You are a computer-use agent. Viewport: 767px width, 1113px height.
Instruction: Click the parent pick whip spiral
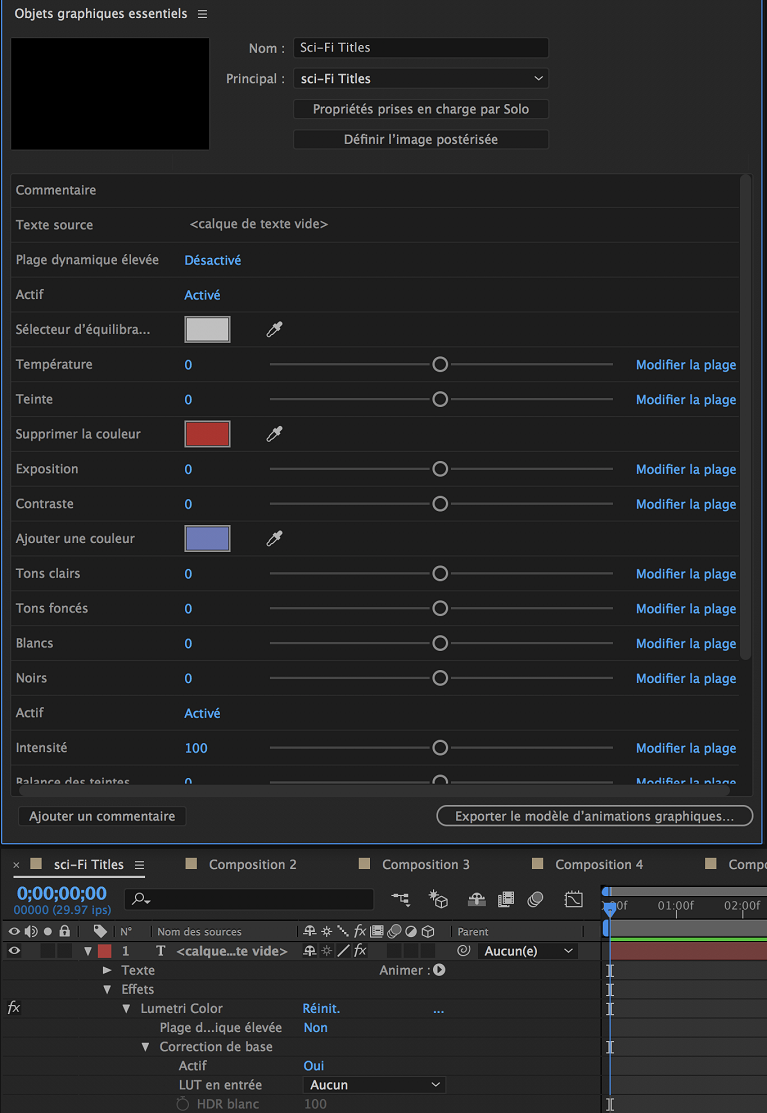coord(464,950)
